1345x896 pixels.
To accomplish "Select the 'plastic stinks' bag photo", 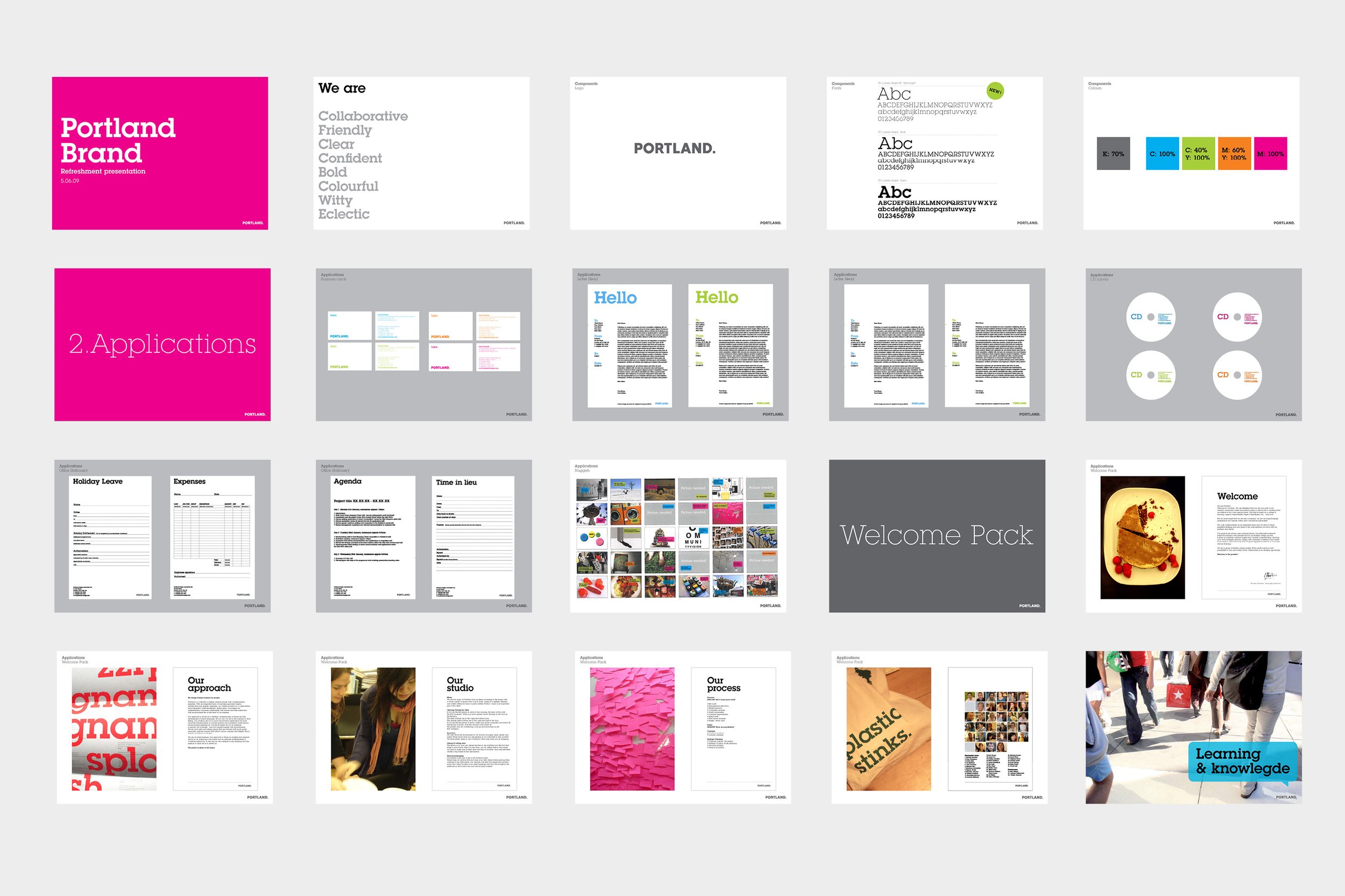I will click(x=889, y=729).
